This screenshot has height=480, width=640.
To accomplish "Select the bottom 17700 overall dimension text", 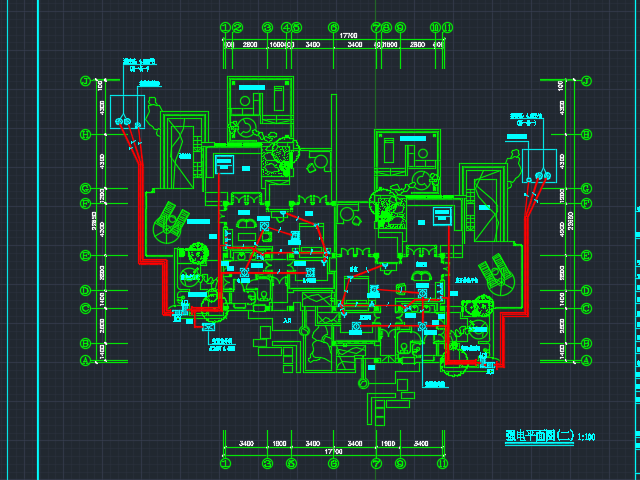I will click(333, 453).
